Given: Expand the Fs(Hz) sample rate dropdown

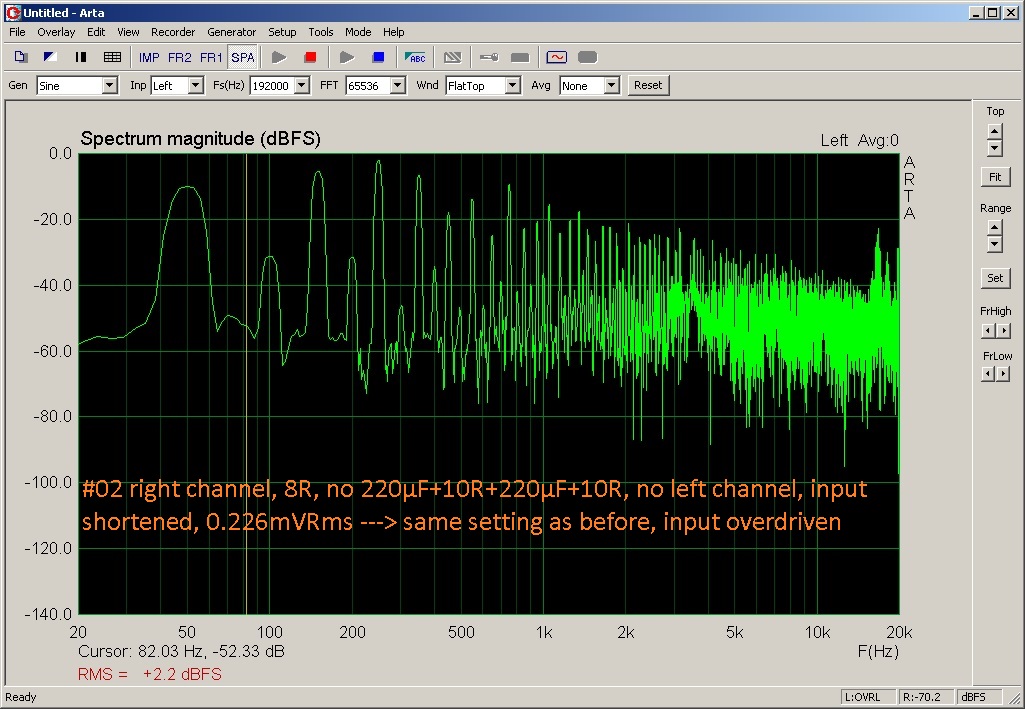Looking at the screenshot, I should click(301, 86).
